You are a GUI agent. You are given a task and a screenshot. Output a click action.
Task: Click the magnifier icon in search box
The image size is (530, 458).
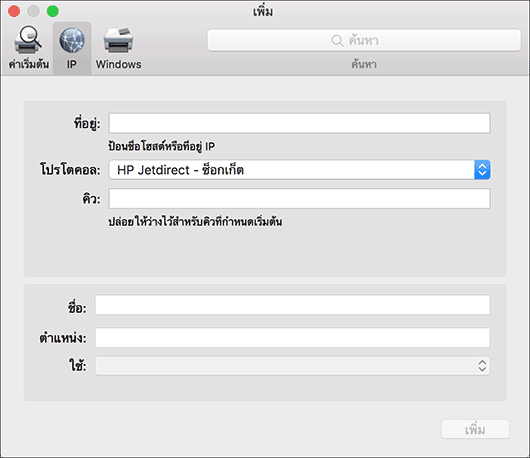tap(337, 41)
